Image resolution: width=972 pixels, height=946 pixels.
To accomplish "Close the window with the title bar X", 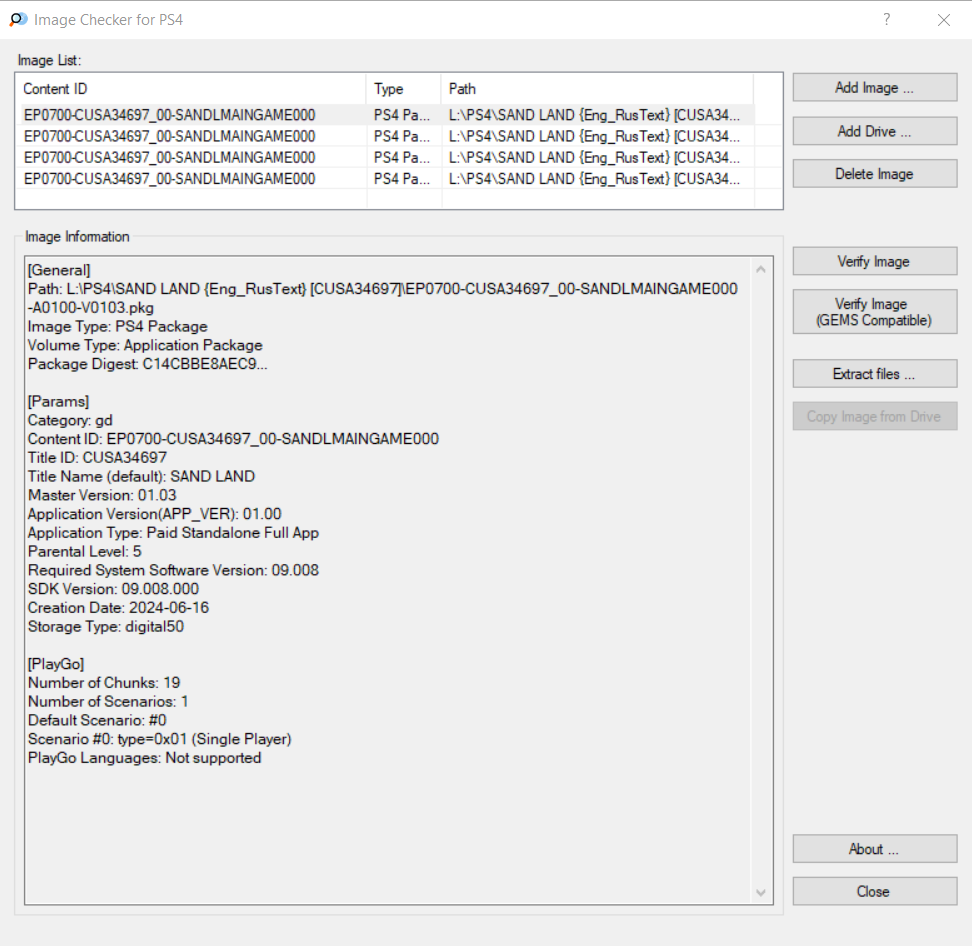I will (943, 20).
